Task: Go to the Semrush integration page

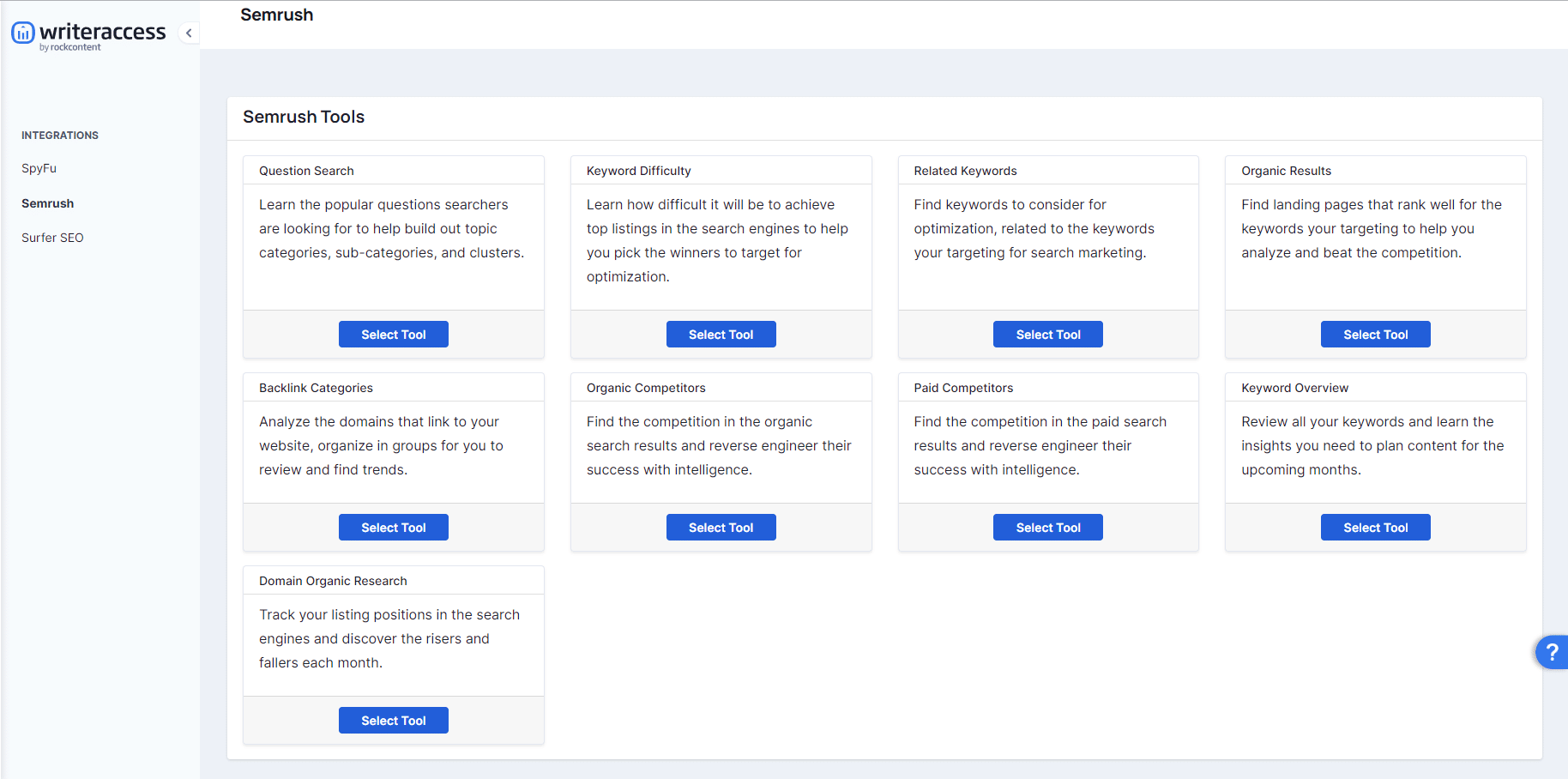Action: (48, 203)
